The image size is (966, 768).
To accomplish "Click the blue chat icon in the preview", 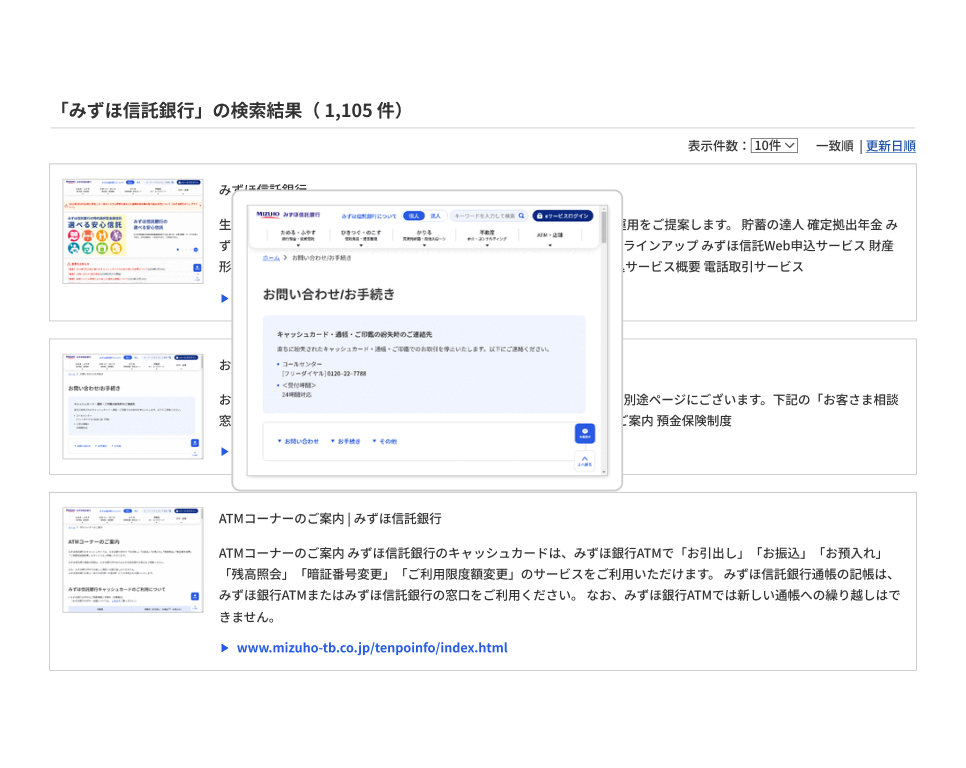I will click(585, 434).
